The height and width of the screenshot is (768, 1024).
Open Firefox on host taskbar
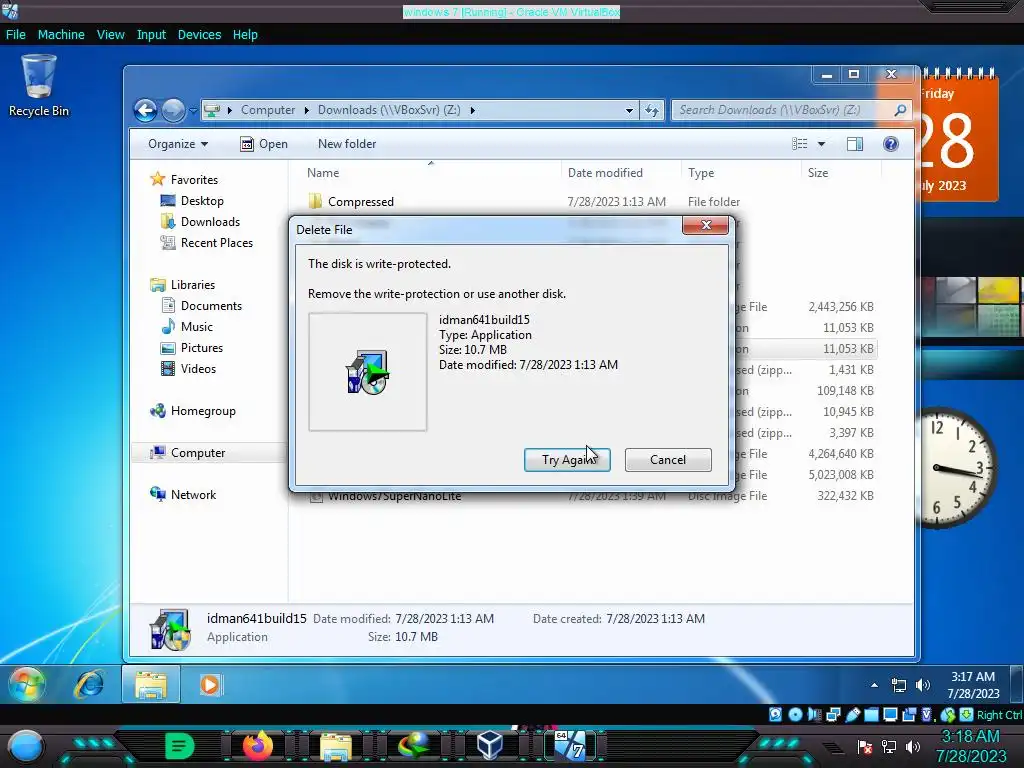pyautogui.click(x=257, y=745)
